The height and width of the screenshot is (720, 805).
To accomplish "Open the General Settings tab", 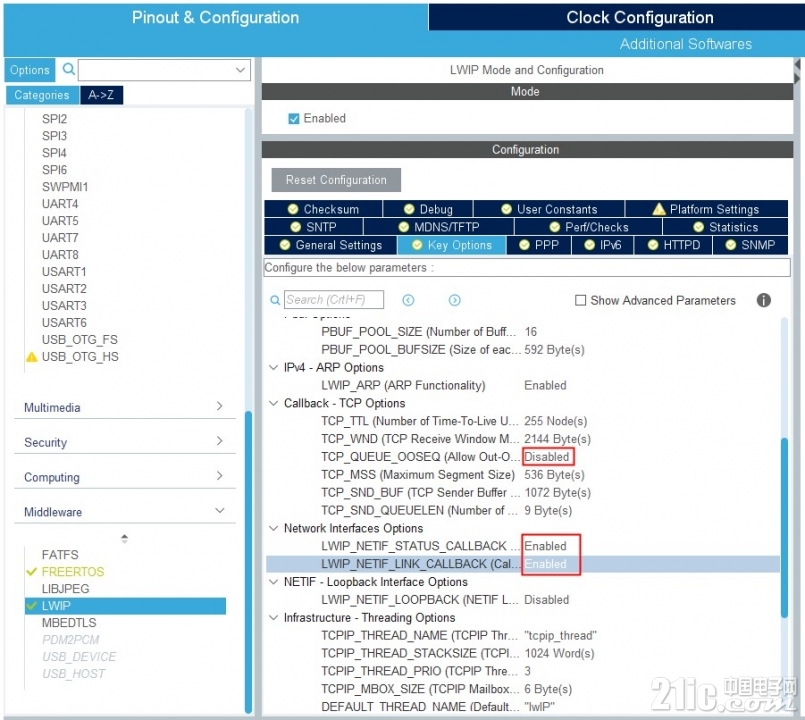I will click(331, 245).
